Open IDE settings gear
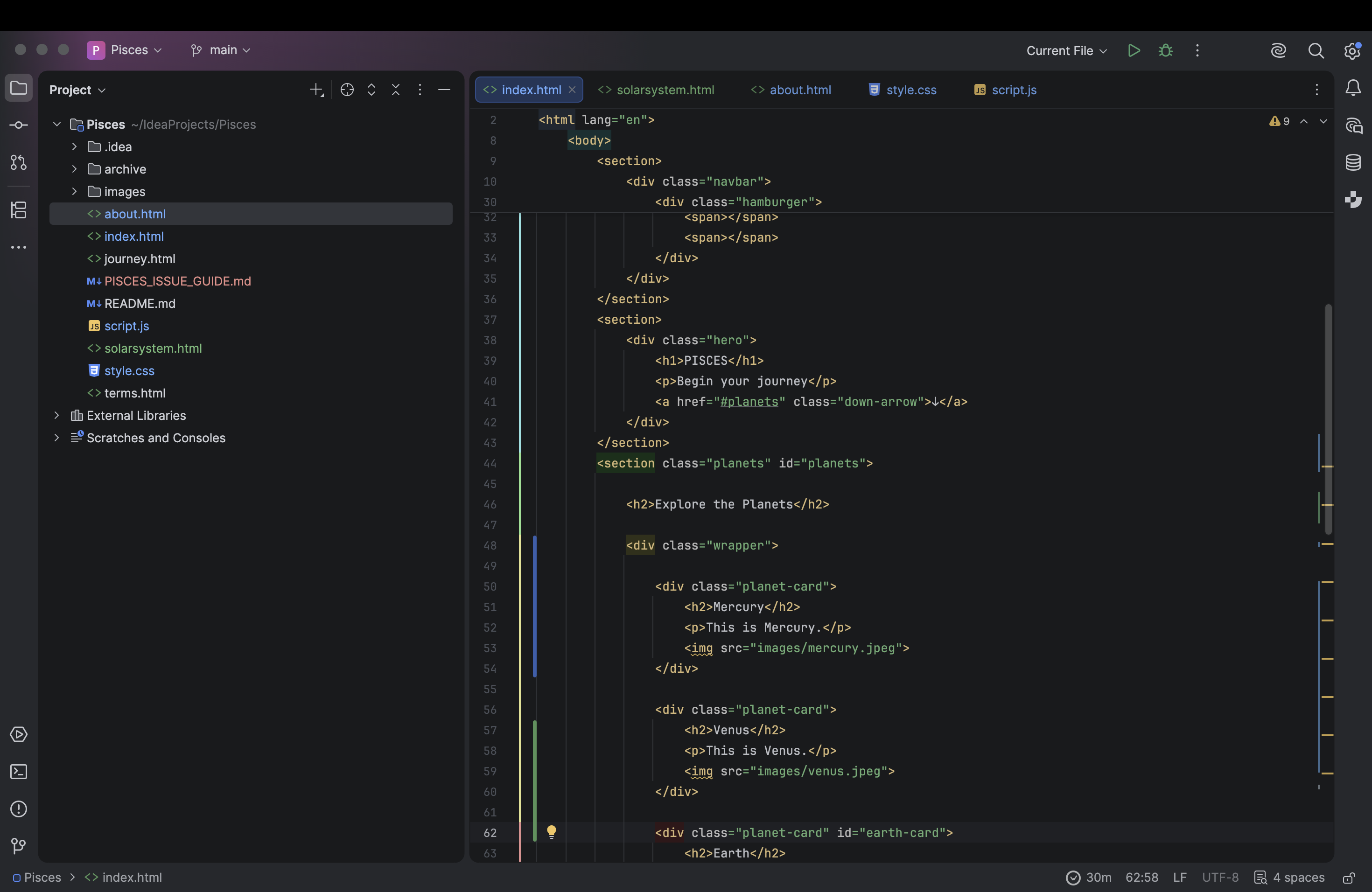Screen dimensions: 1372x892 click(1352, 50)
